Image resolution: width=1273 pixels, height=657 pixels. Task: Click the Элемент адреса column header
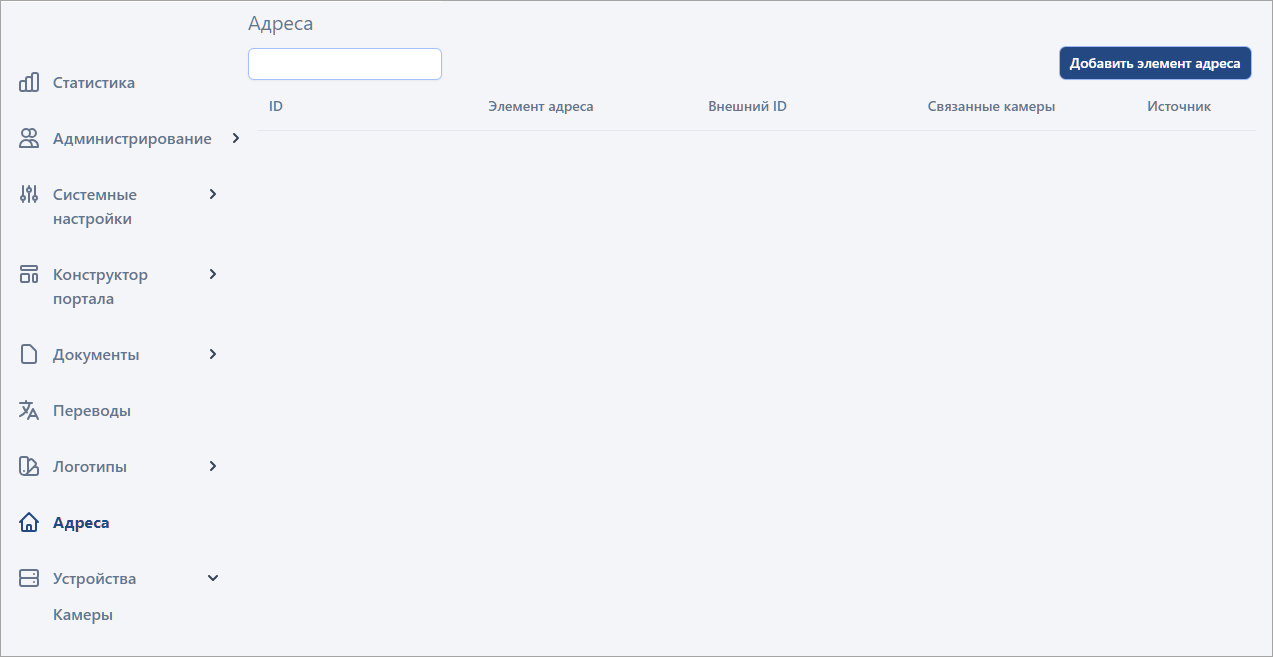click(x=540, y=106)
